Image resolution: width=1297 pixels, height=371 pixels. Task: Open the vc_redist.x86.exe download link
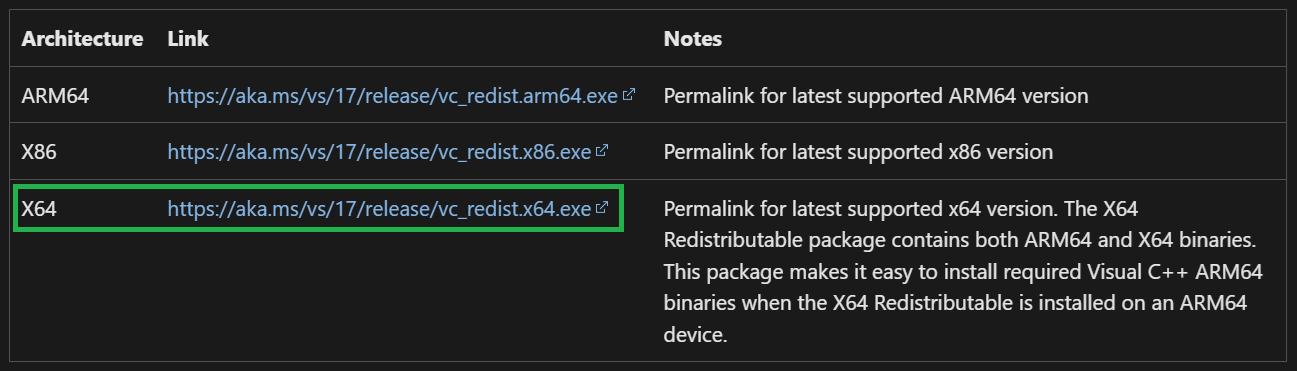(379, 152)
